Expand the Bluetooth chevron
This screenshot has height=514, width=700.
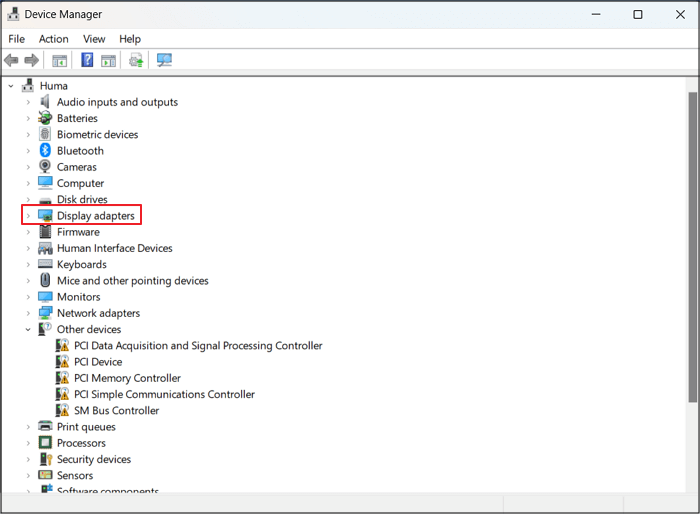[x=28, y=151]
